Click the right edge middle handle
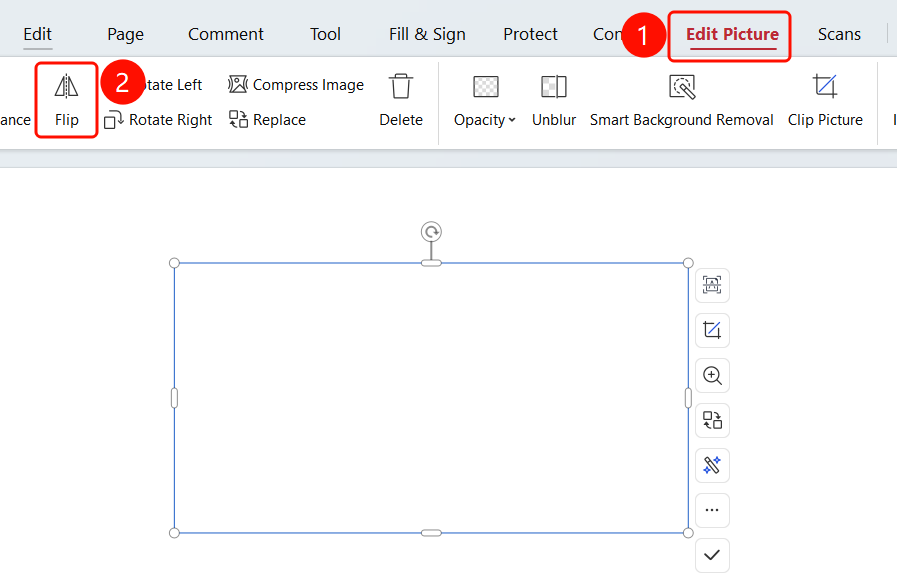The image size is (897, 583). (x=688, y=398)
